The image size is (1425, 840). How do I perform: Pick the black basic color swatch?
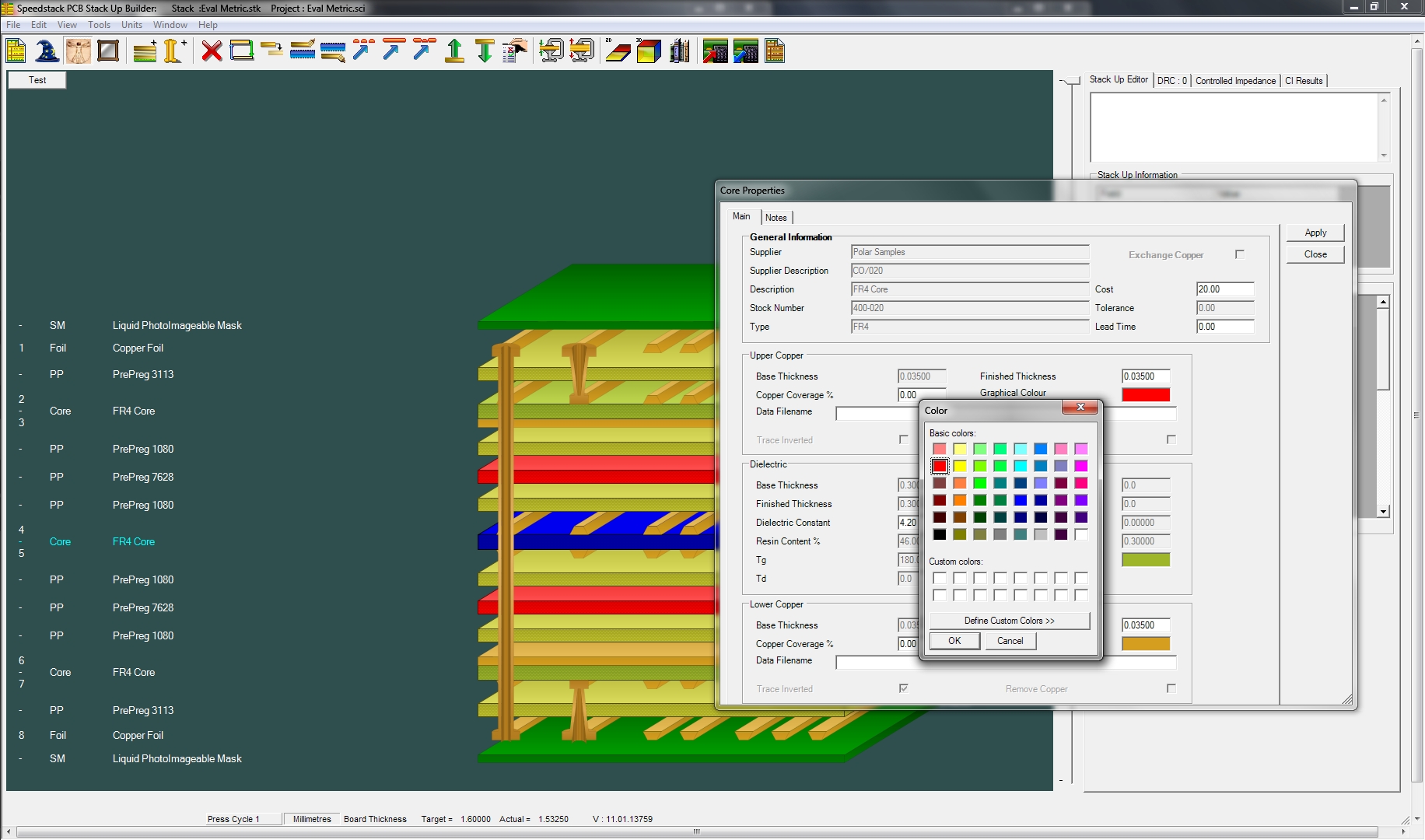click(940, 534)
